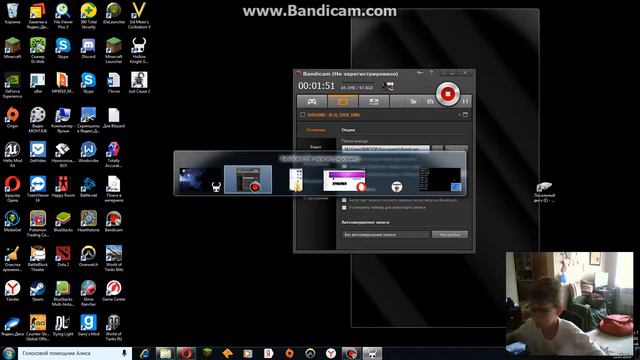Open File Viewer Plus desktop icon
640x360 pixels.
pyautogui.click(x=63, y=16)
